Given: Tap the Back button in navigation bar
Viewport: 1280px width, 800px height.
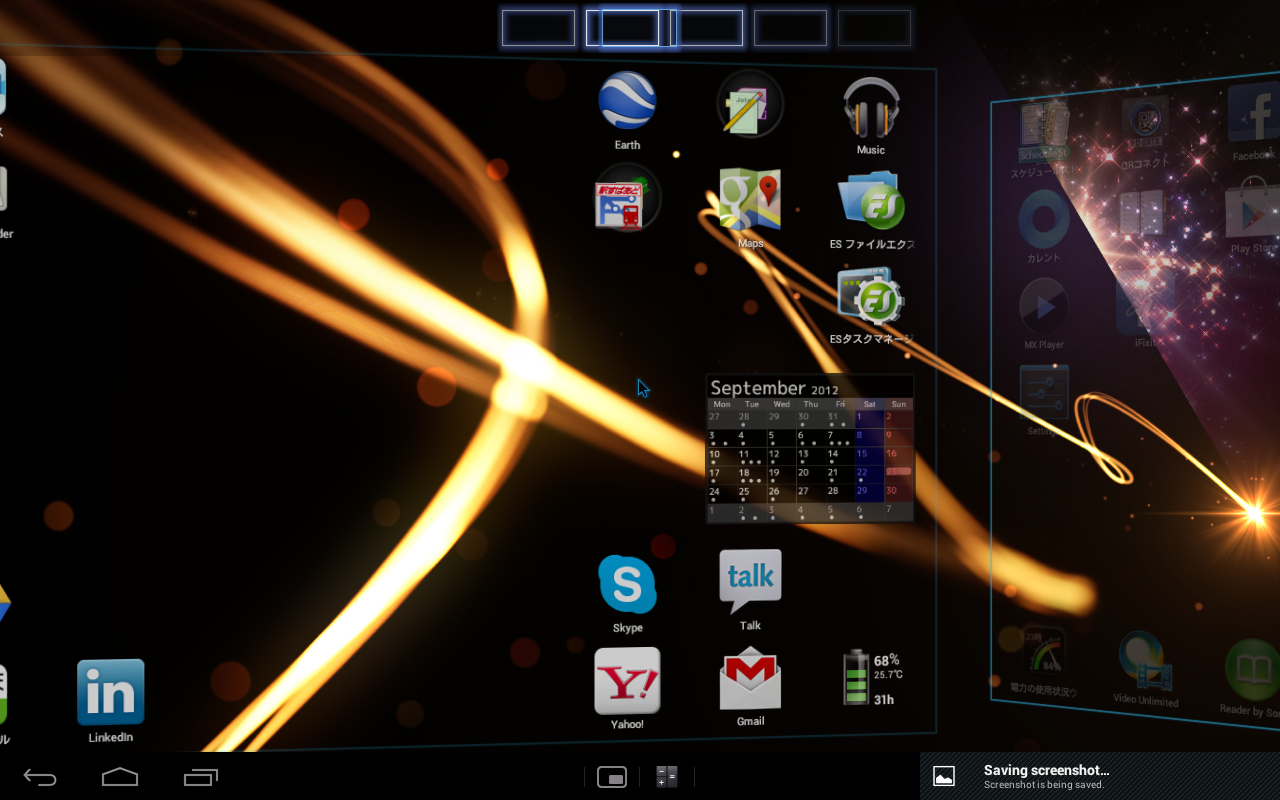Looking at the screenshot, I should 40,776.
